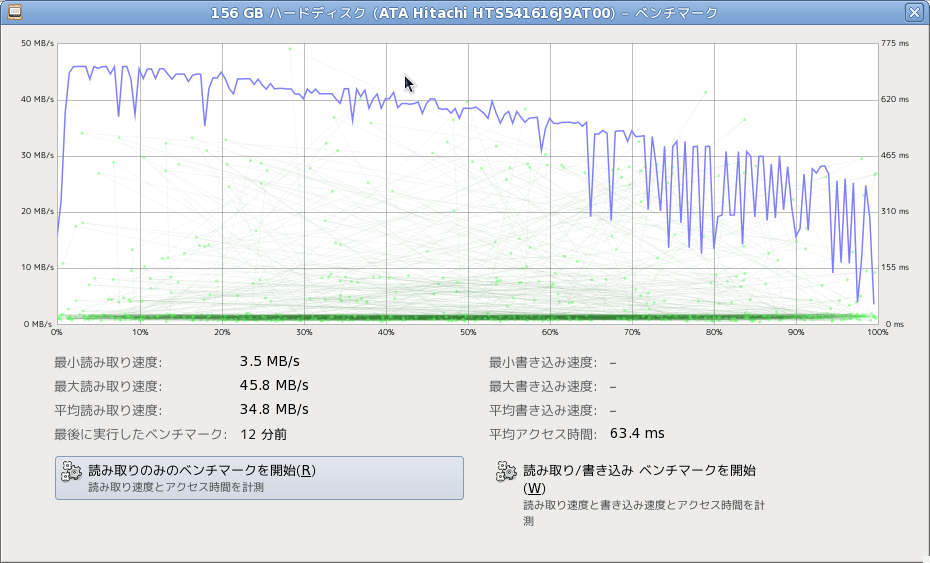Click the 775 ms axis label

coord(895,43)
